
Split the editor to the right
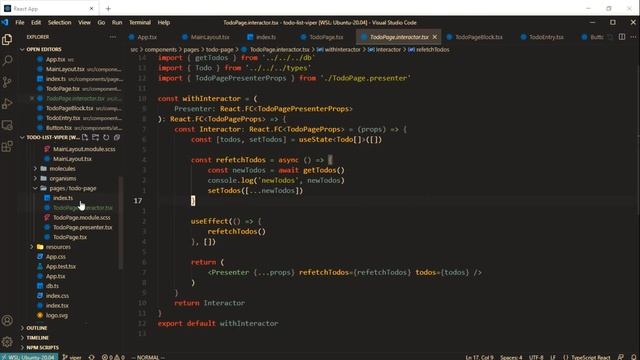pyautogui.click(x=622, y=37)
